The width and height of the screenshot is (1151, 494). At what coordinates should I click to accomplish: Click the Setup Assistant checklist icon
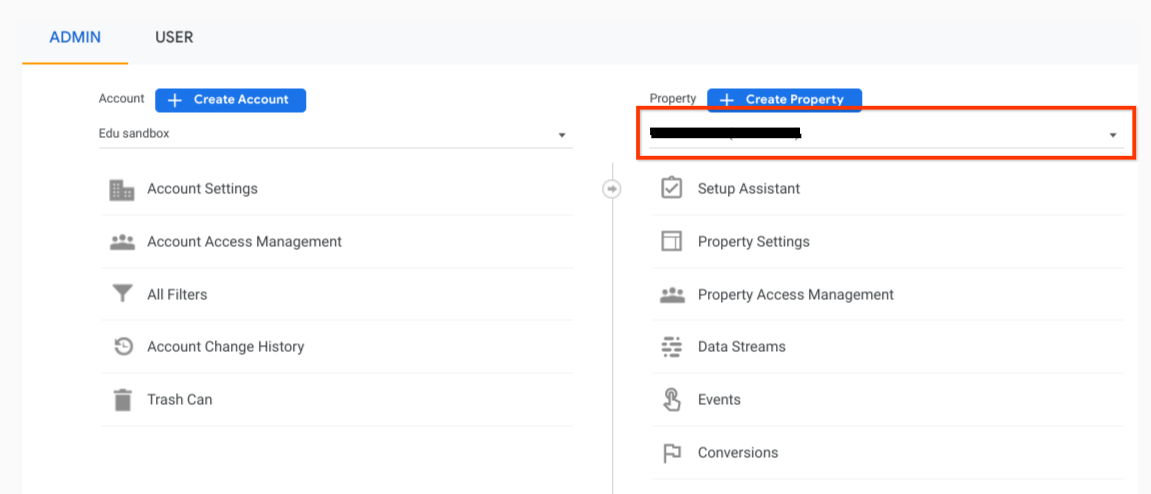coord(672,188)
